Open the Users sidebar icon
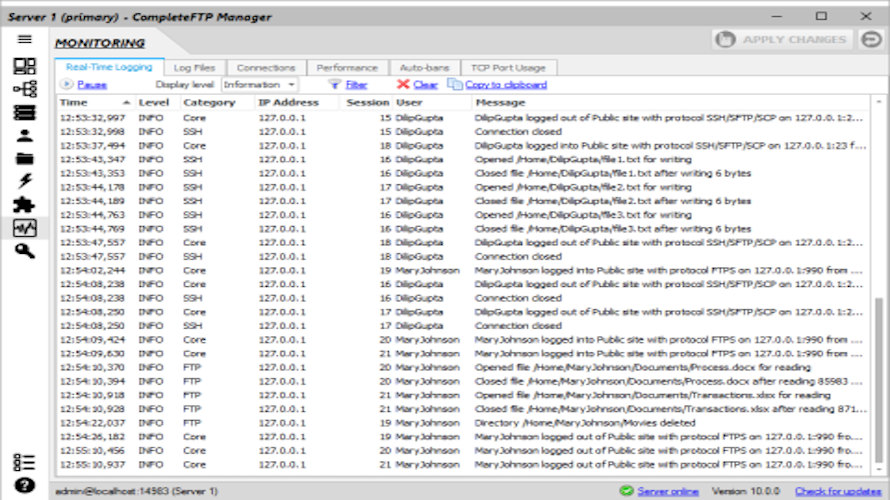The width and height of the screenshot is (890, 500). [x=24, y=136]
